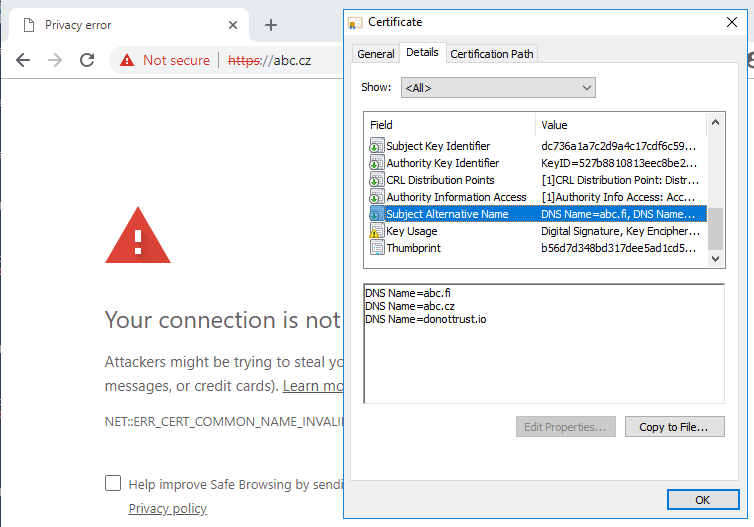Open a new browser tab with plus

(x=271, y=25)
